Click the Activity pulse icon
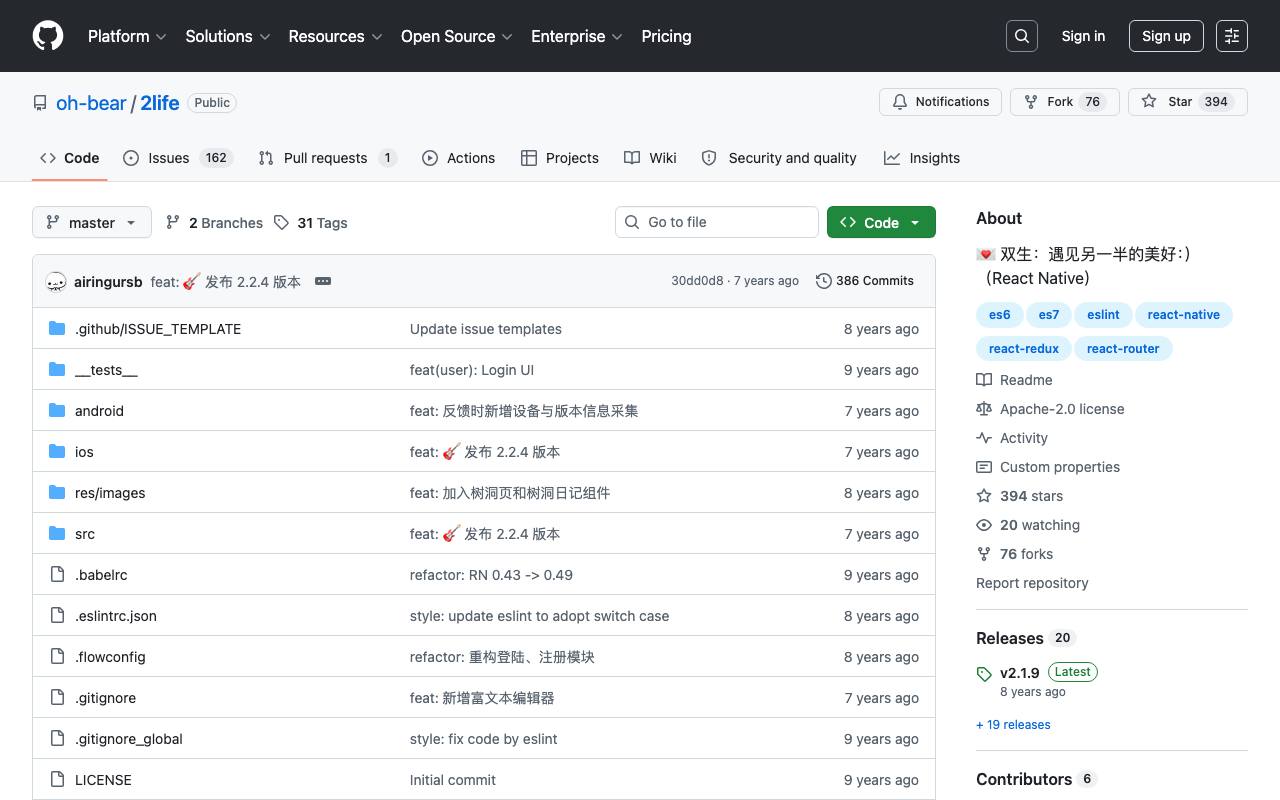 coord(984,438)
